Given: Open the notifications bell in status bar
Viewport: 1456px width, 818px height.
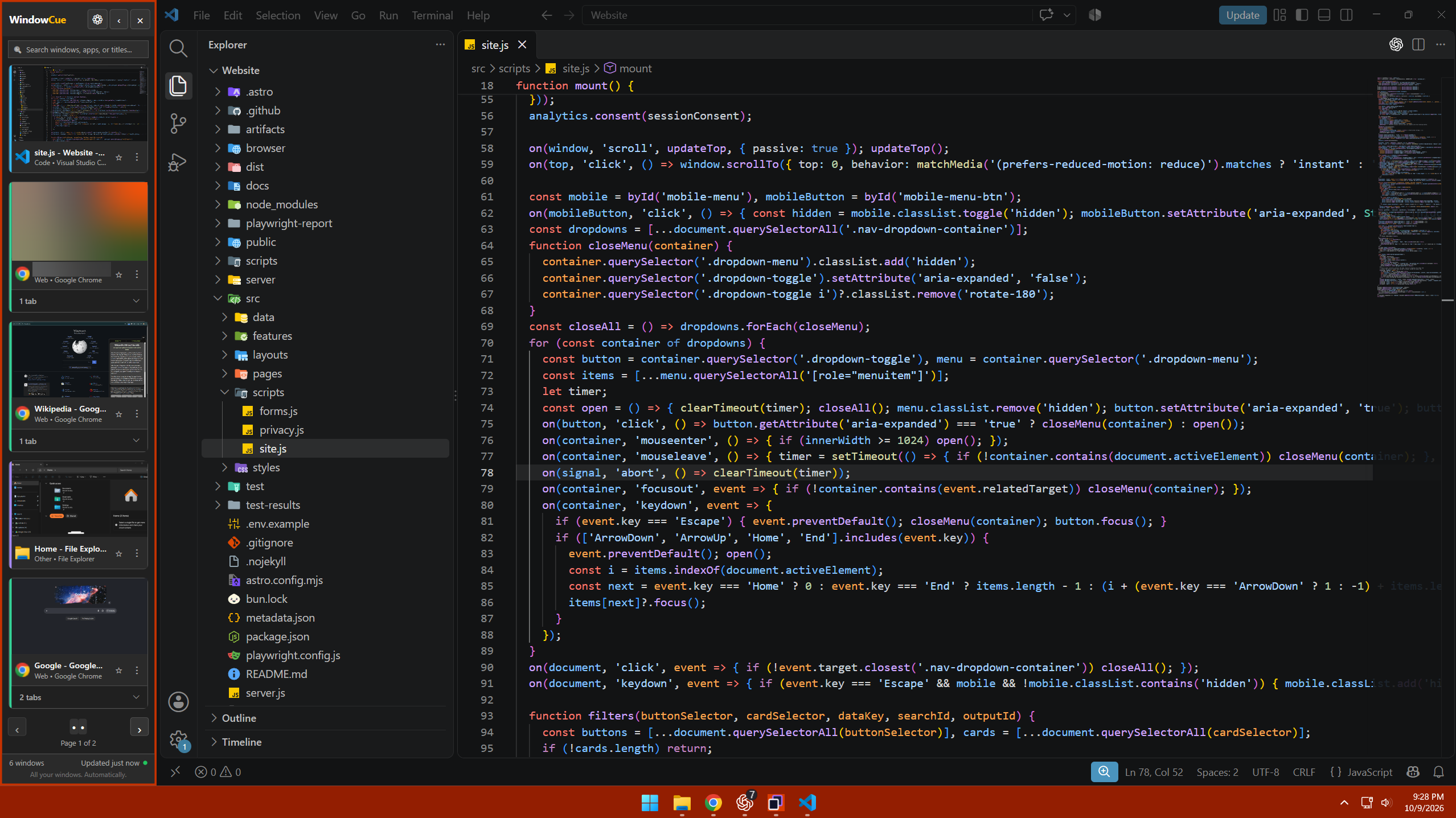Looking at the screenshot, I should [x=1438, y=772].
